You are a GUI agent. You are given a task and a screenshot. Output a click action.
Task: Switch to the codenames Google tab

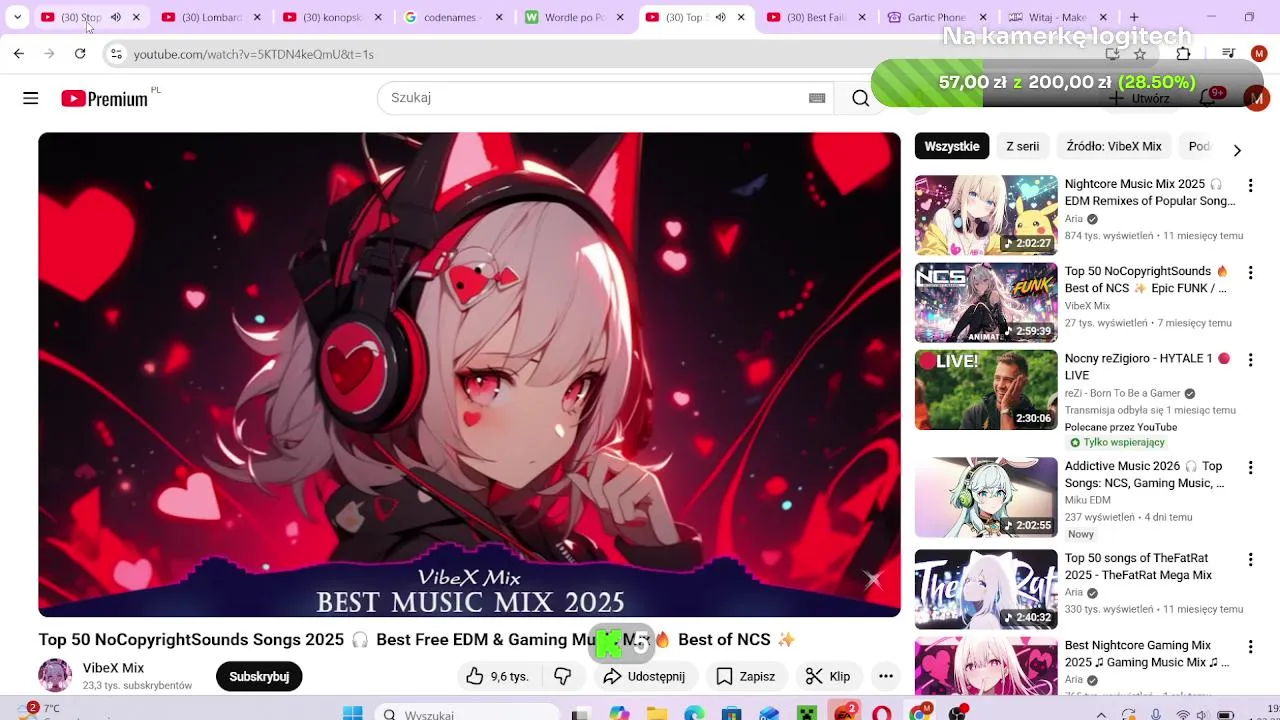pos(455,17)
